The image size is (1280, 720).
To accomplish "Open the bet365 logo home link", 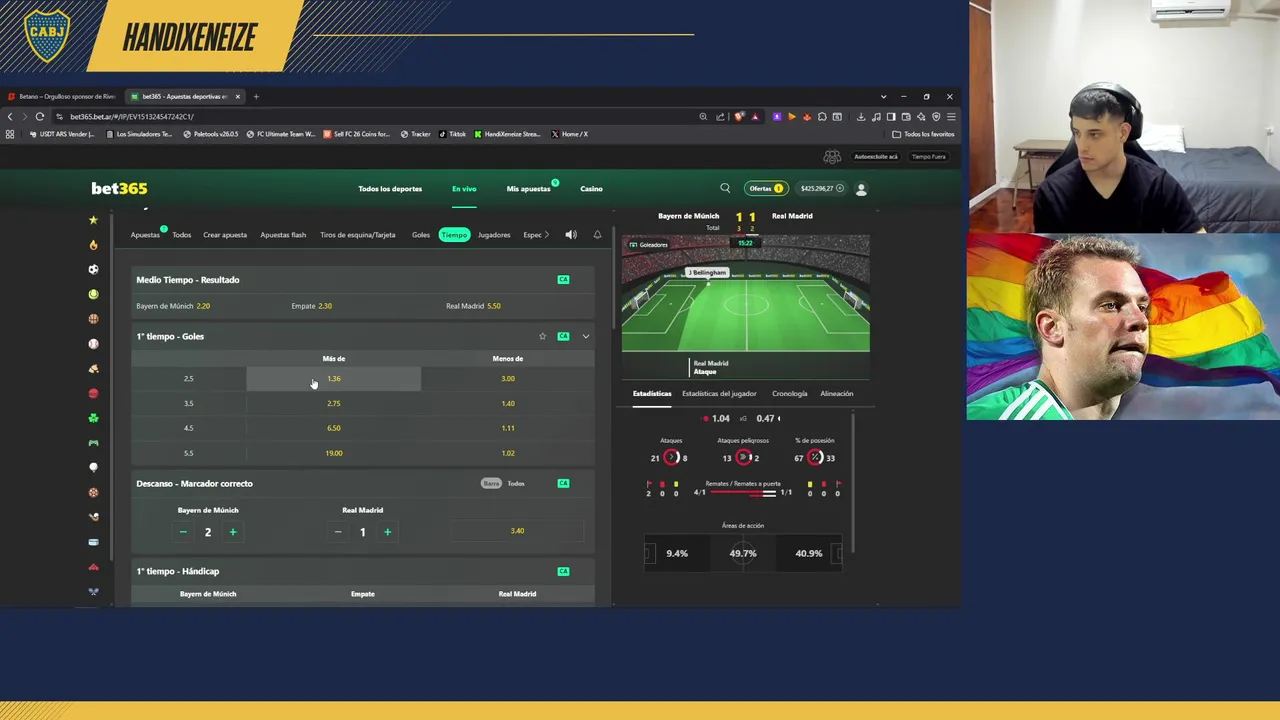I will pos(119,189).
